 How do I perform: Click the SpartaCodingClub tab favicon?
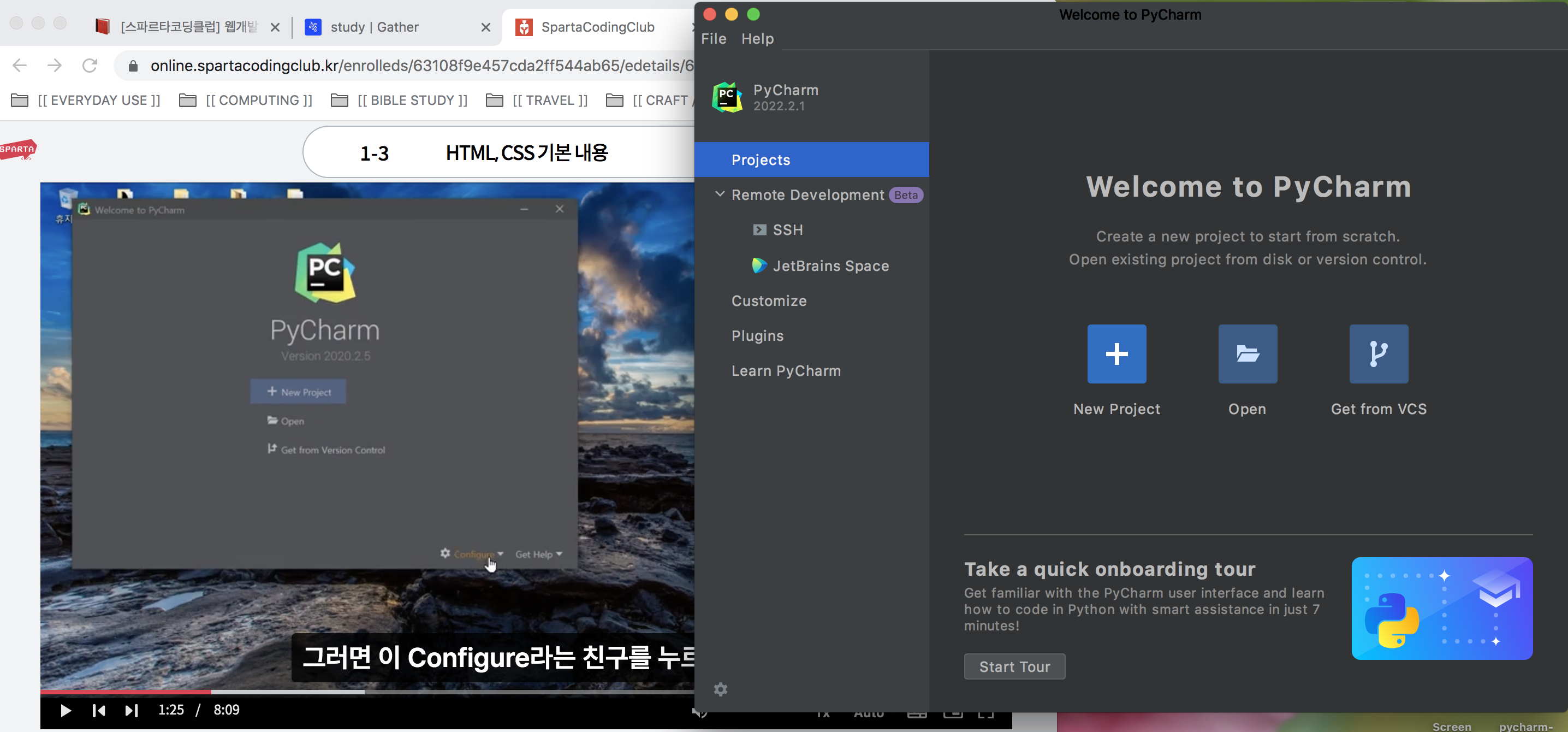tap(524, 27)
